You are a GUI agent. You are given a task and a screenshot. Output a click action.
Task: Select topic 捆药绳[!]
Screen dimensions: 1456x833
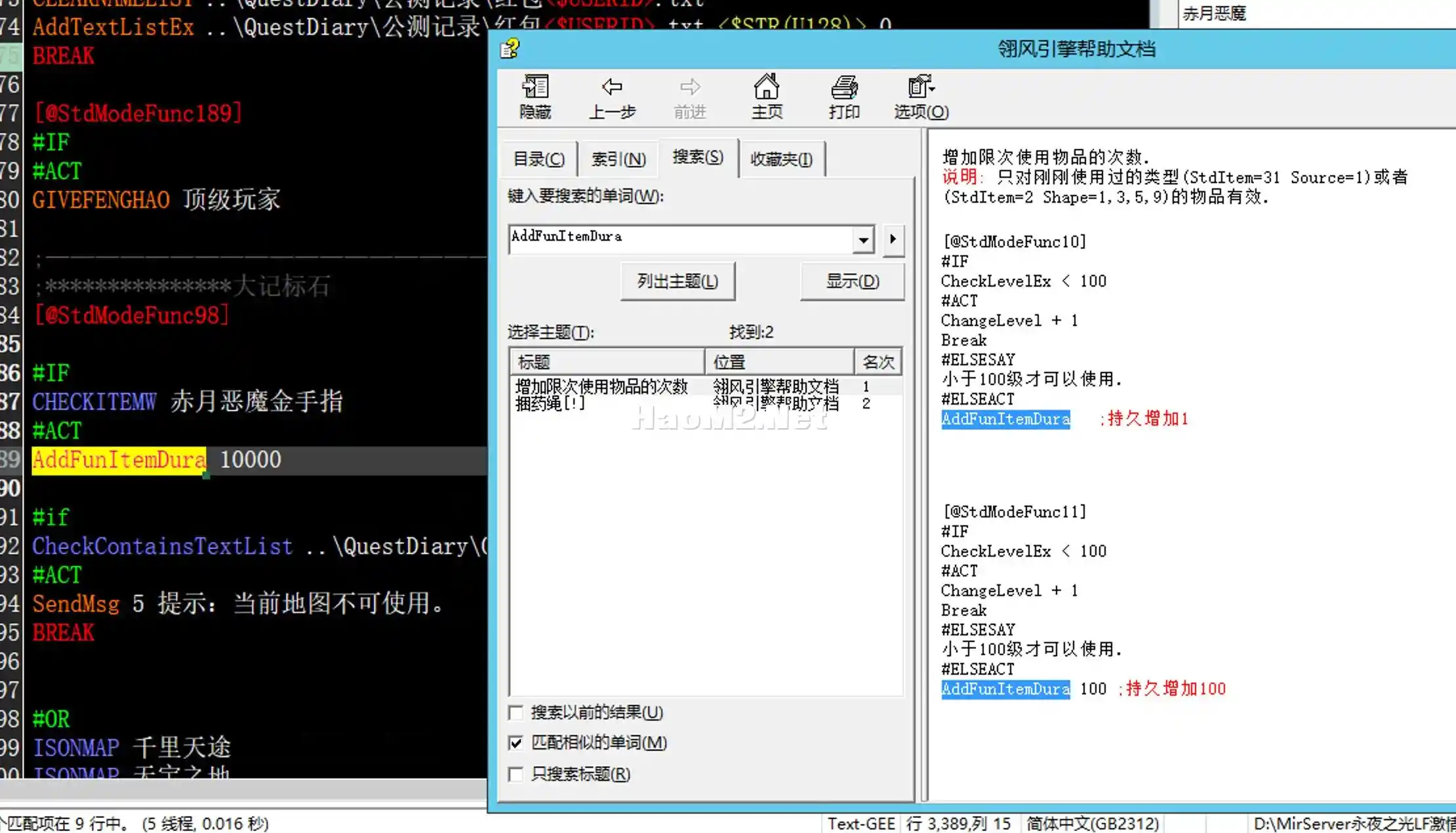(x=550, y=403)
